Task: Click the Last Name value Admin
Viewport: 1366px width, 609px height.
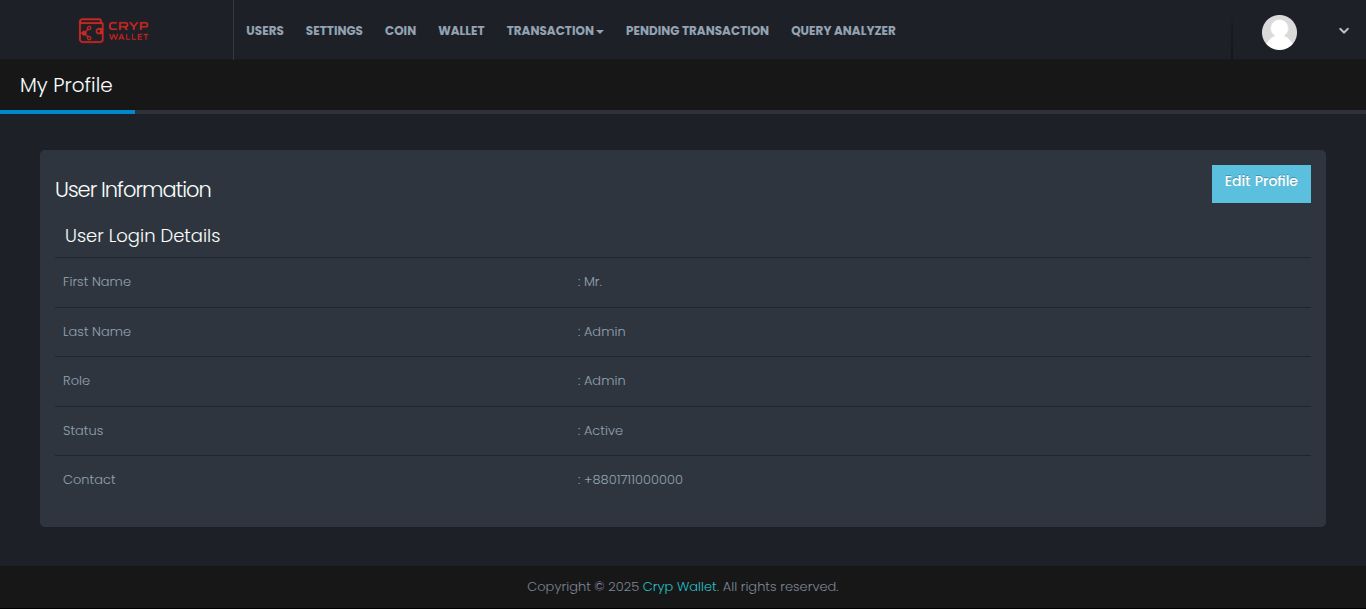Action: click(x=604, y=332)
